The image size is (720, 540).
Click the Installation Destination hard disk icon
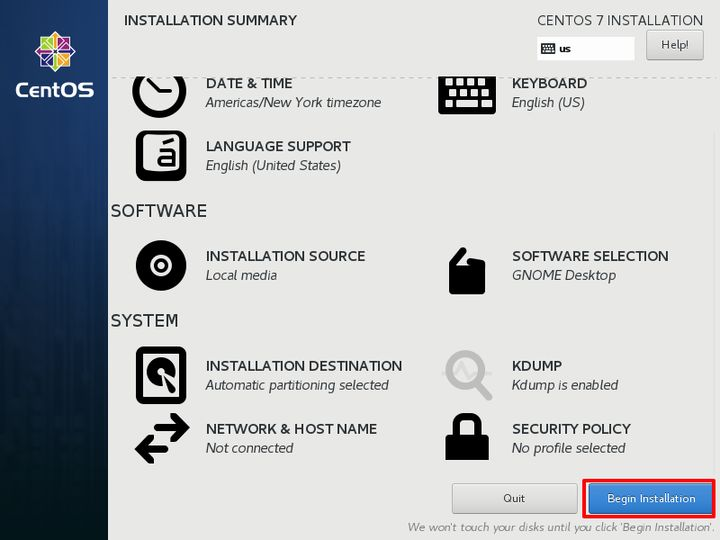[161, 375]
